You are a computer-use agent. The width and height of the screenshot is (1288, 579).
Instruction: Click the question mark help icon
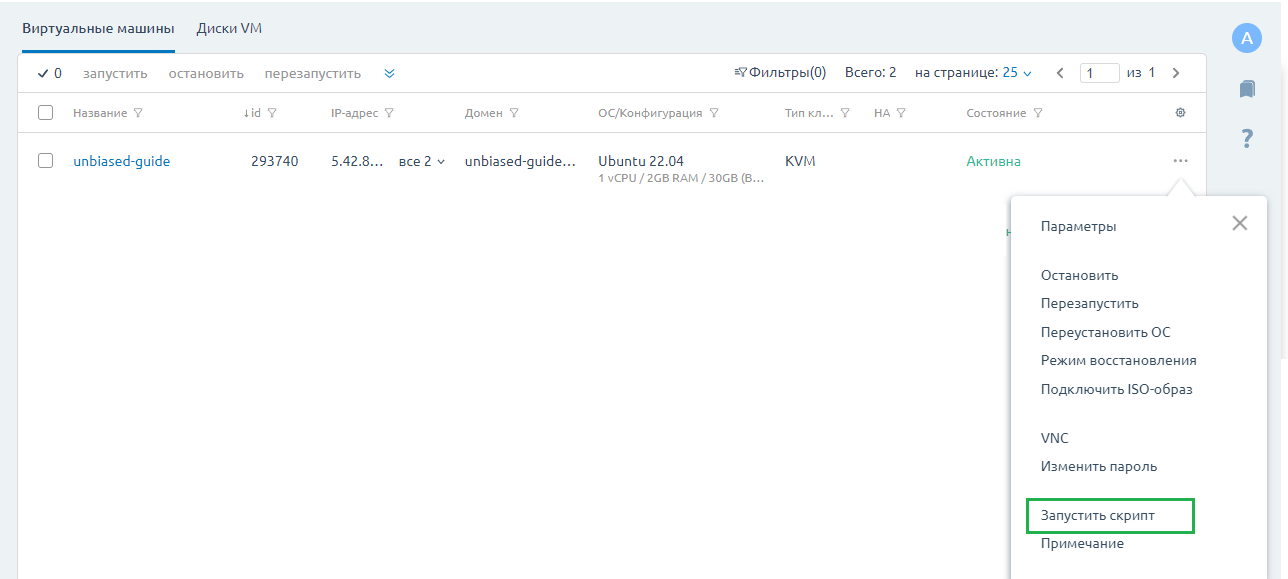1246,139
